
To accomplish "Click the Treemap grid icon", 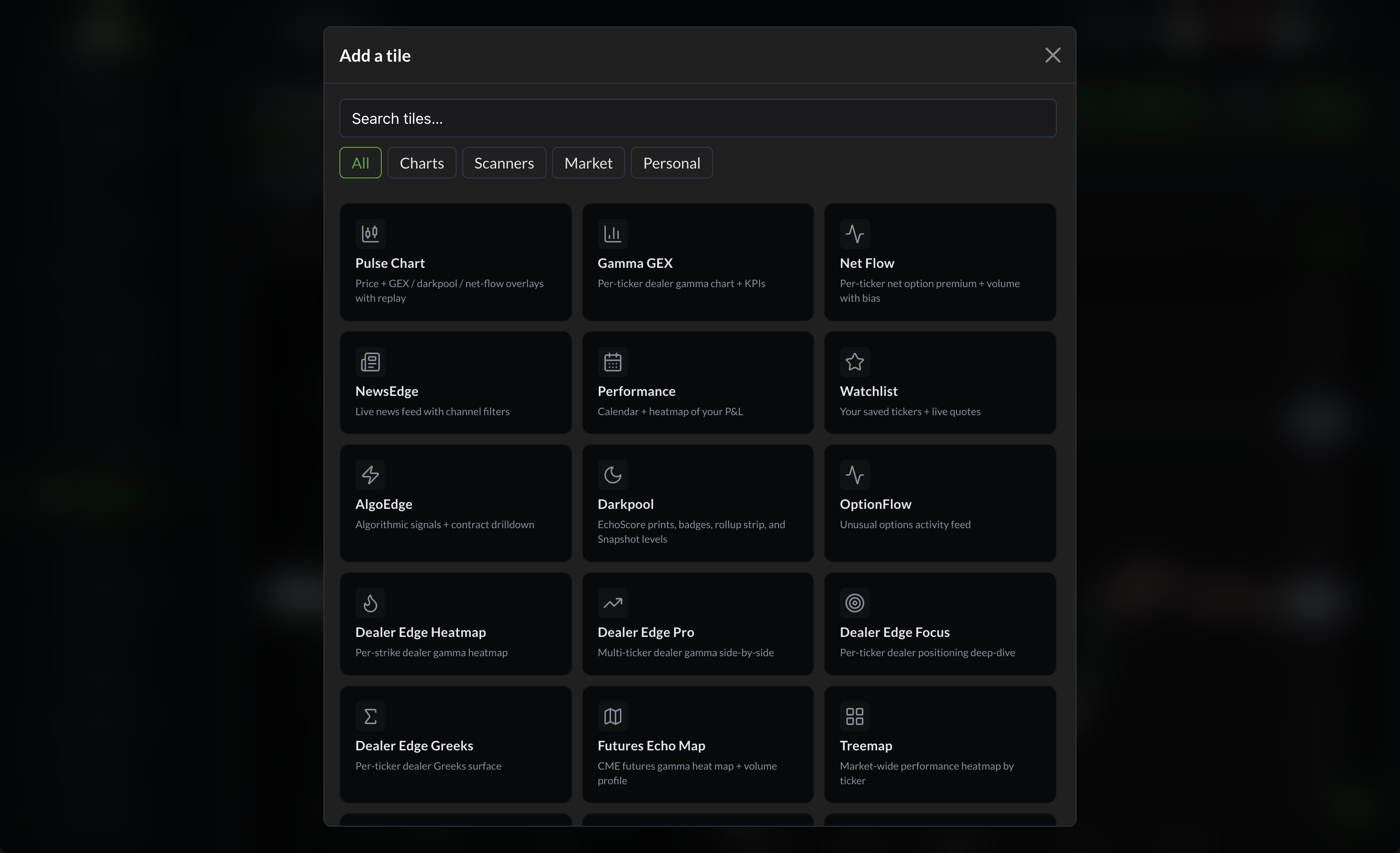I will coord(854,716).
